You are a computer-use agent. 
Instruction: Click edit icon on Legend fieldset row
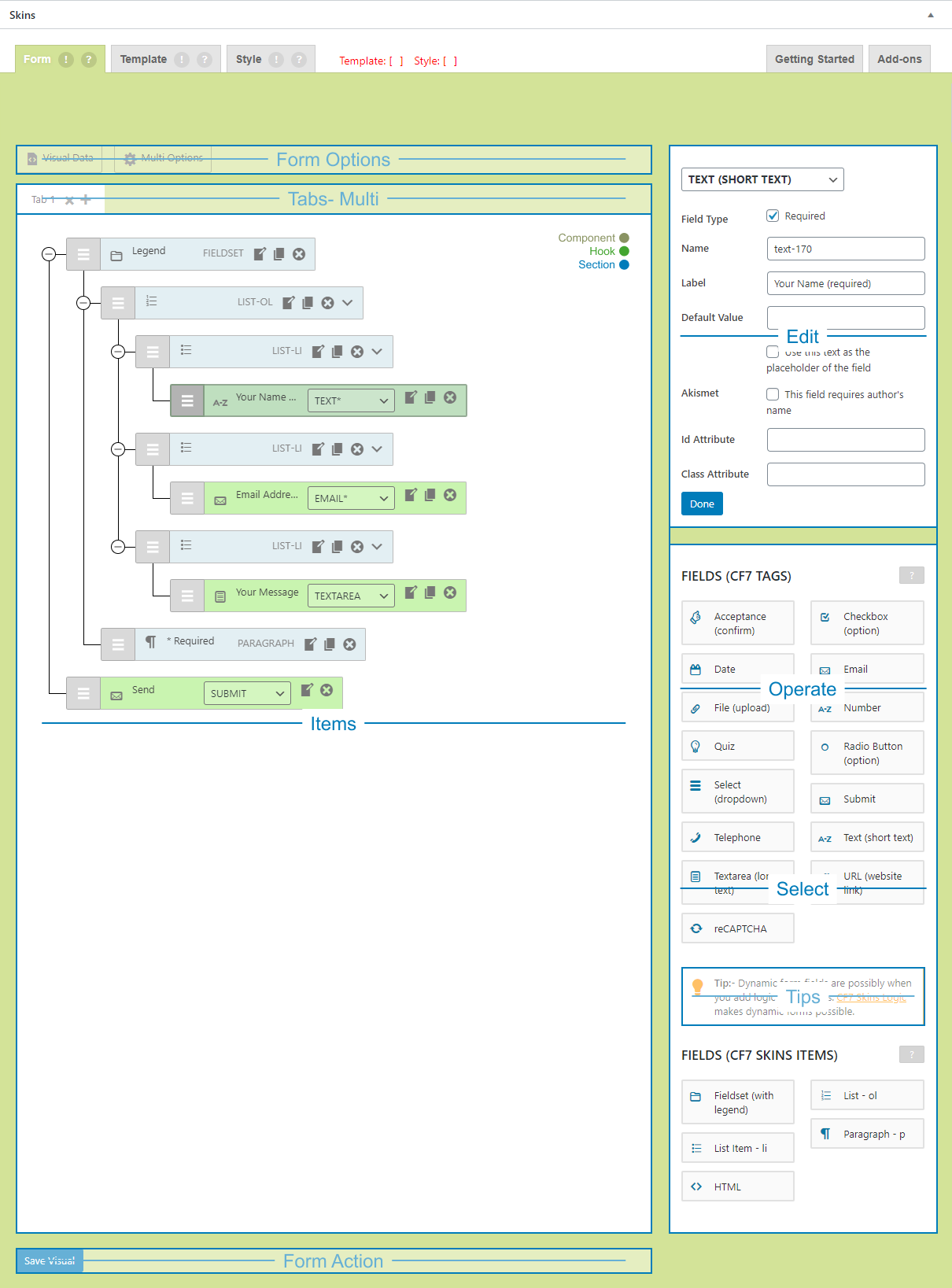point(260,253)
